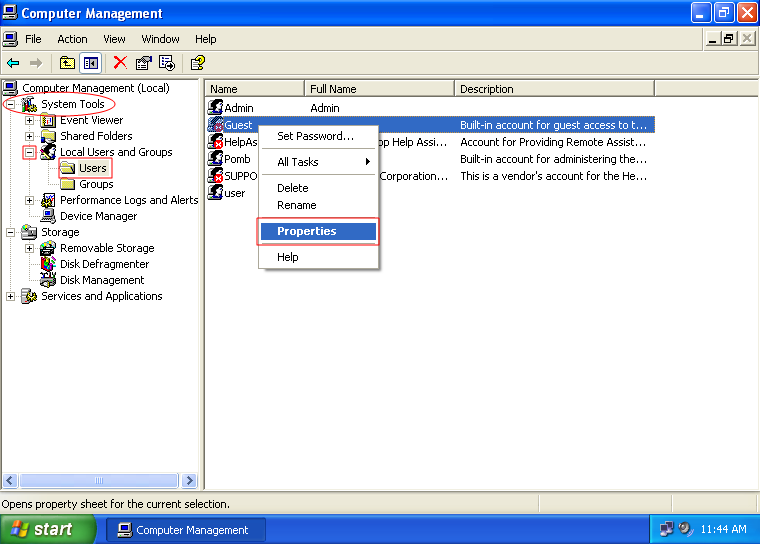Click the red Delete toolbar icon
Image resolution: width=760 pixels, height=544 pixels.
click(x=120, y=63)
